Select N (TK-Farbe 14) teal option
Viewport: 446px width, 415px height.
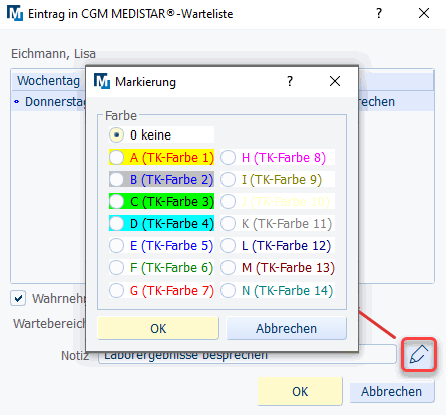pos(277,290)
